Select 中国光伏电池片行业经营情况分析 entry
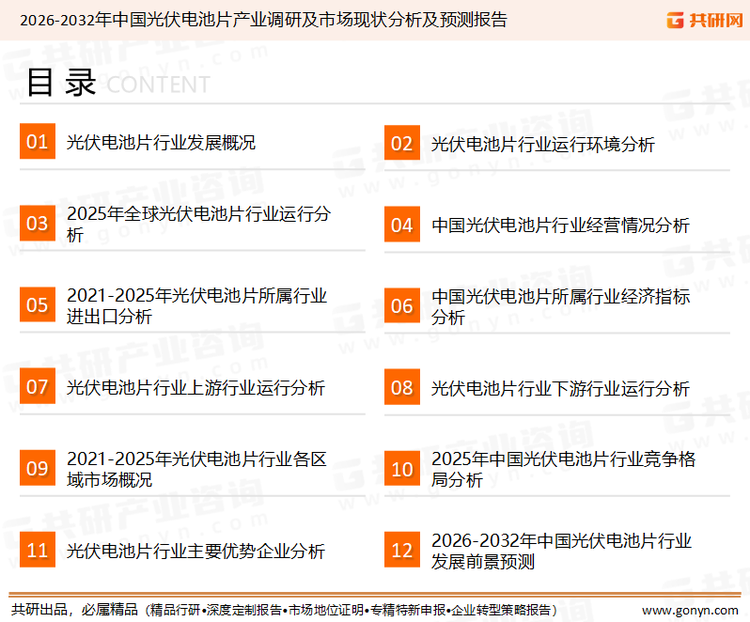 pyautogui.click(x=560, y=225)
